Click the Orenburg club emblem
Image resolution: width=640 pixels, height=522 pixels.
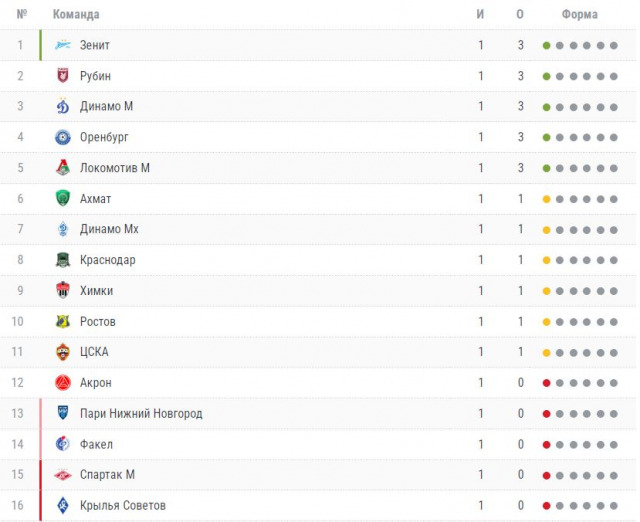point(63,138)
